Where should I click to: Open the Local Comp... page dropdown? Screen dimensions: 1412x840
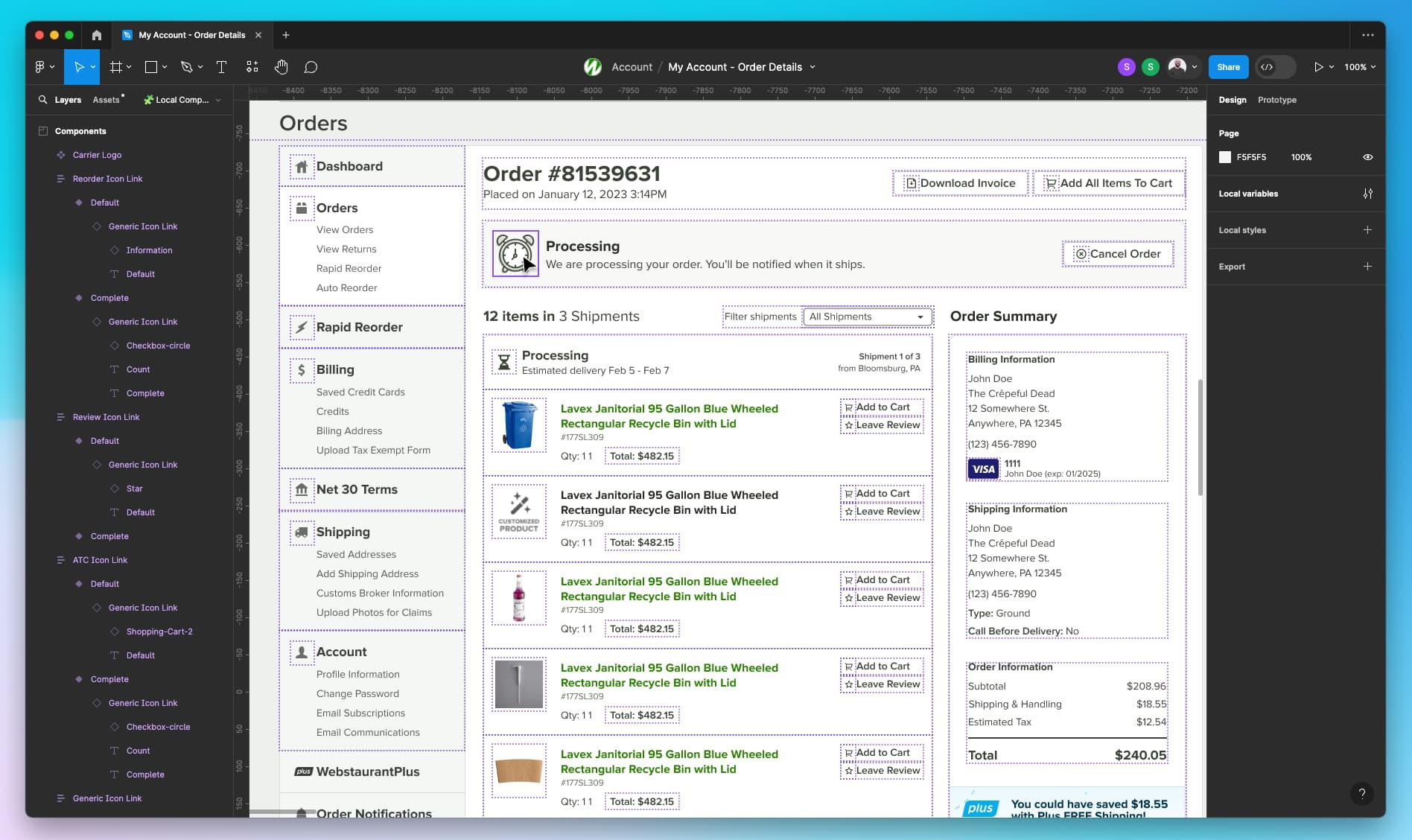tap(182, 100)
